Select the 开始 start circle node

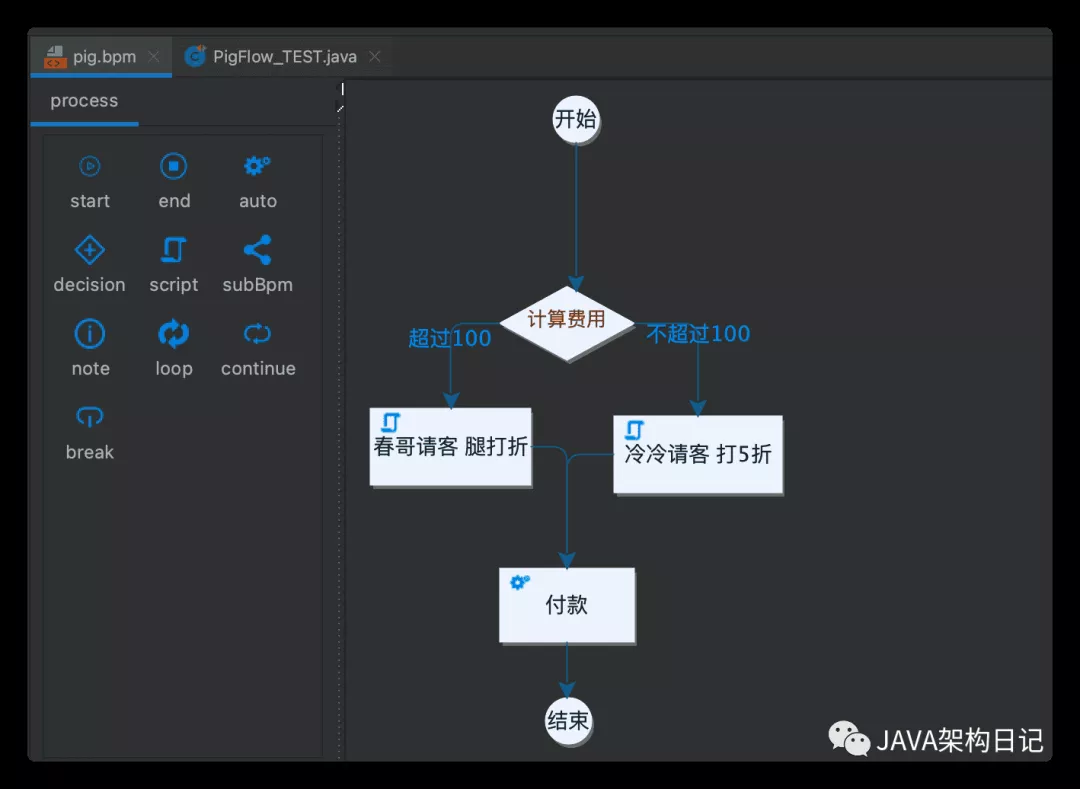[x=576, y=119]
